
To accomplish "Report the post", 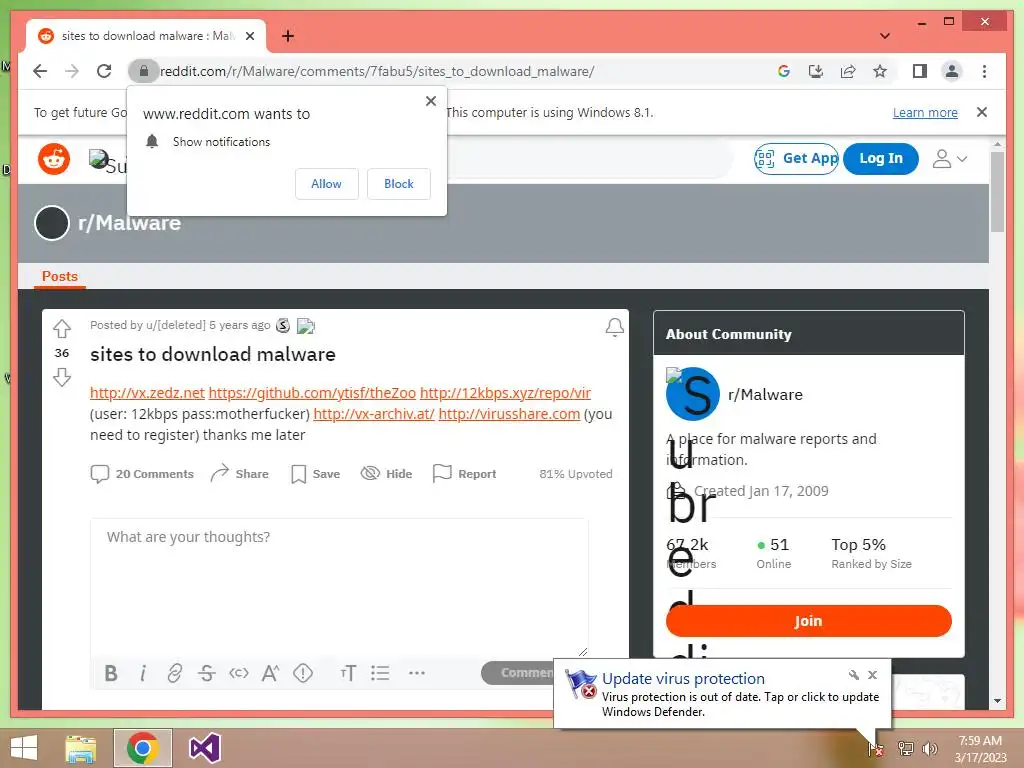I will click(464, 474).
